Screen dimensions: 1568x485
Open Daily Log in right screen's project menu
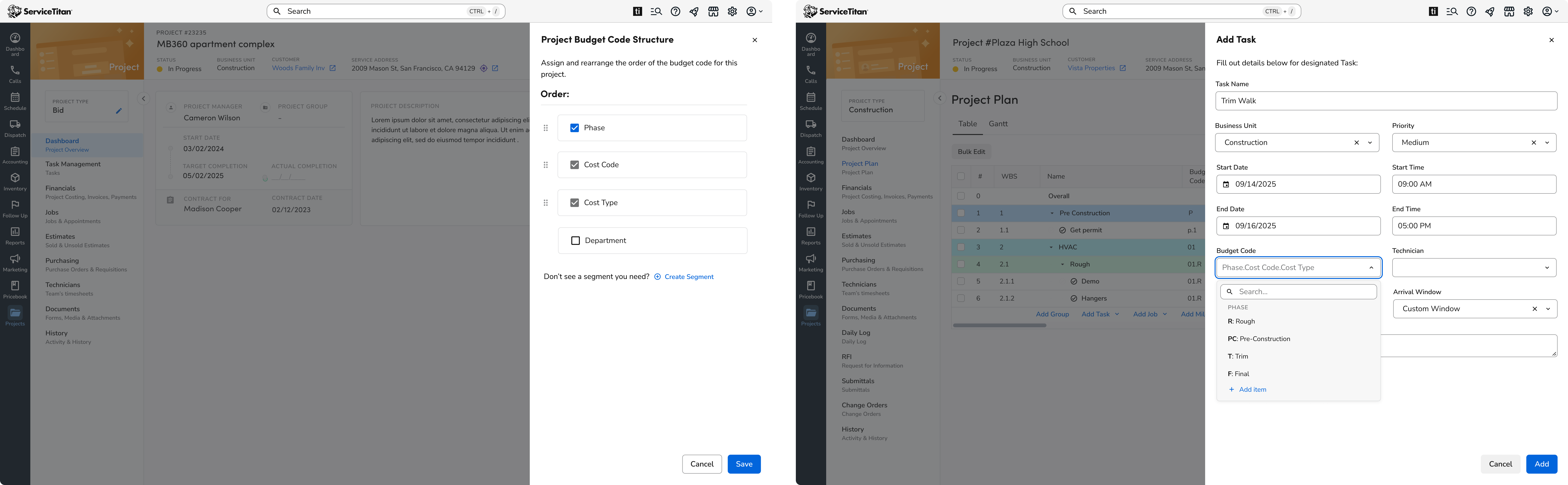pos(856,337)
